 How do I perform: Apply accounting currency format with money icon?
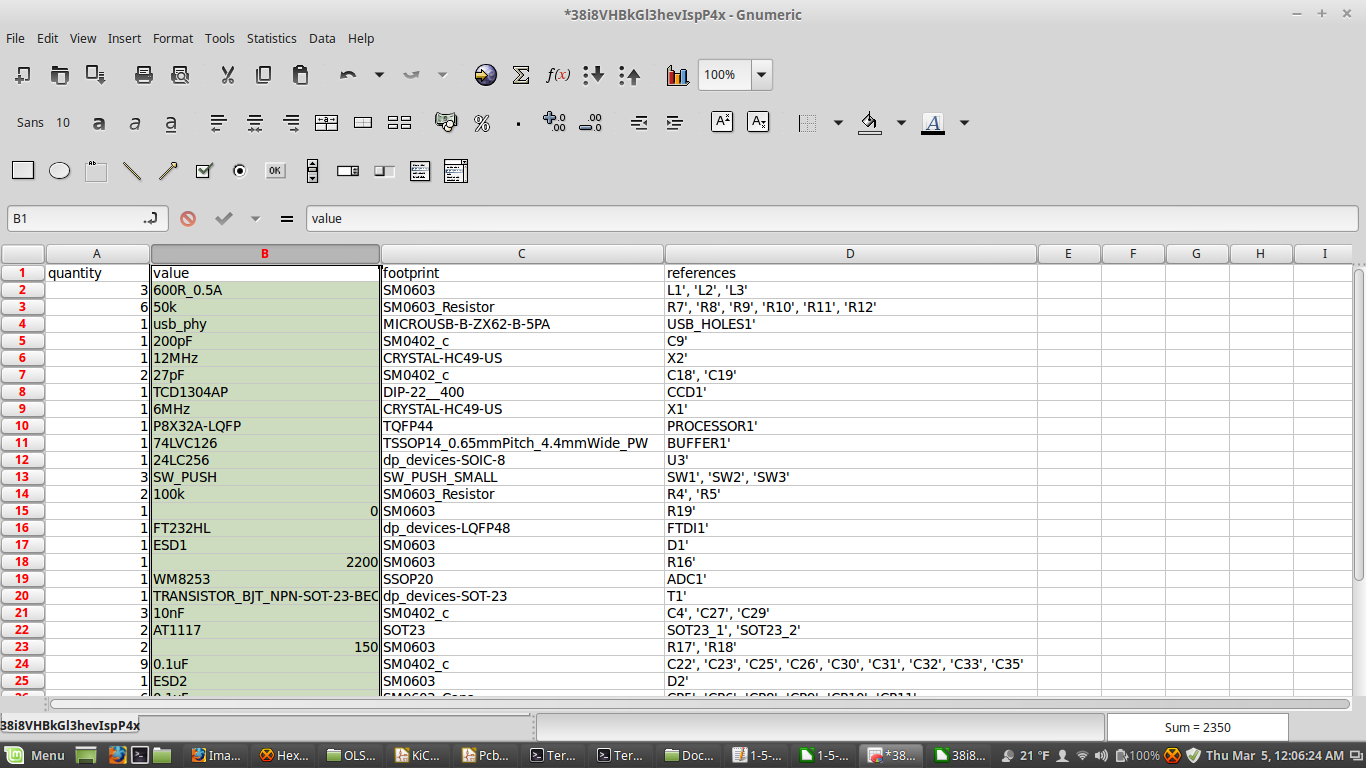tap(446, 123)
